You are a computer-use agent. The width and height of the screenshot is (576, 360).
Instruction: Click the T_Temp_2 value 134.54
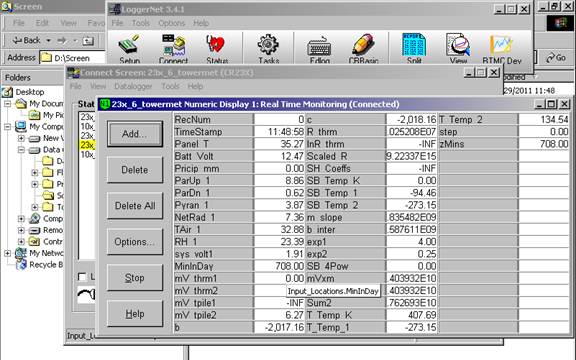(x=544, y=119)
